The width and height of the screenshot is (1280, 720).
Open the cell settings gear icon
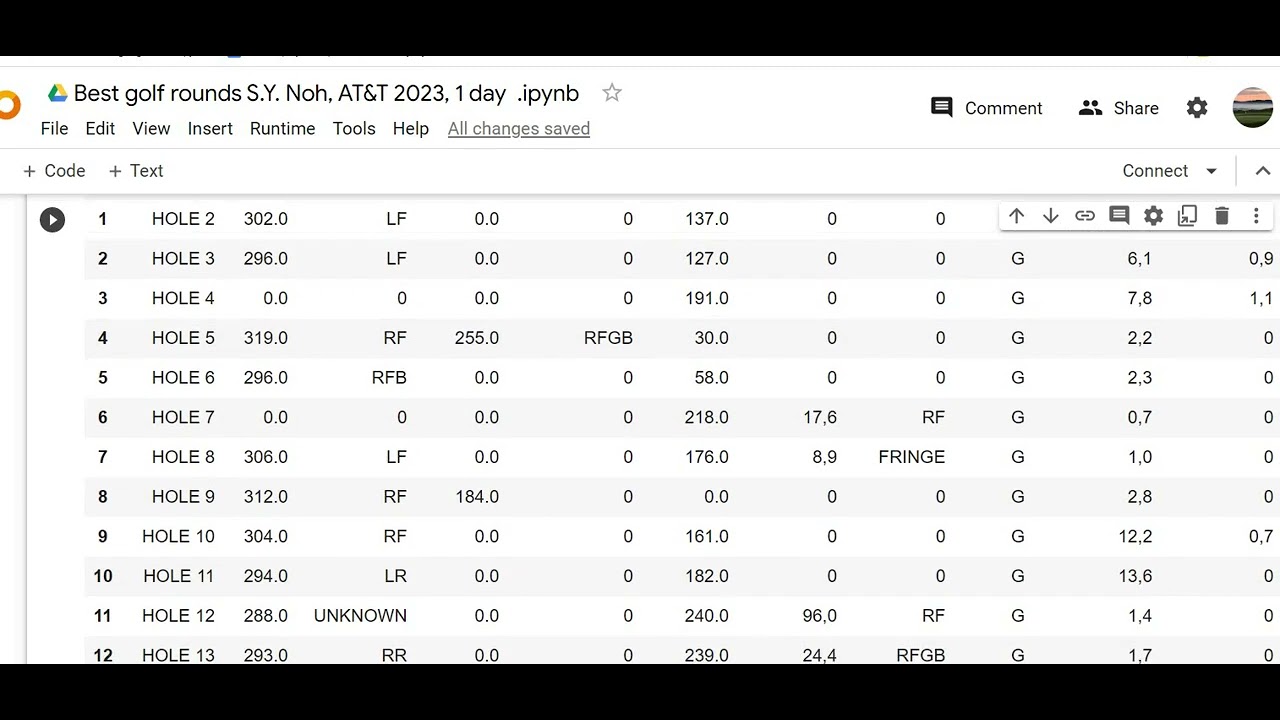click(1153, 216)
